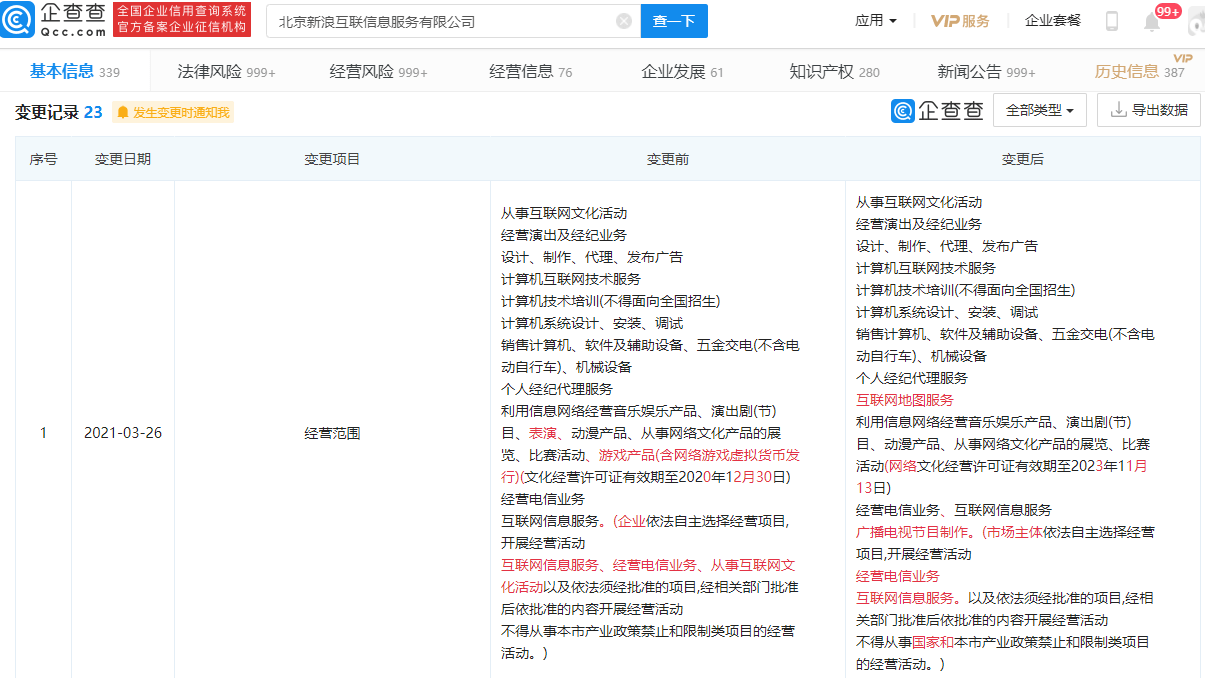Click the export data download icon
The width and height of the screenshot is (1205, 678).
[1118, 110]
